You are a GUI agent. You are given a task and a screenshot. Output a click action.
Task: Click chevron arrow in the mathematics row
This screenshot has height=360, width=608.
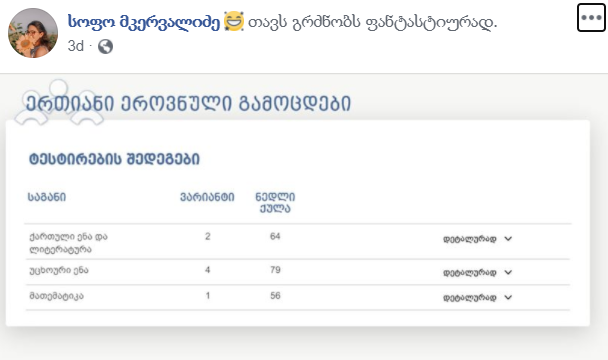click(508, 298)
